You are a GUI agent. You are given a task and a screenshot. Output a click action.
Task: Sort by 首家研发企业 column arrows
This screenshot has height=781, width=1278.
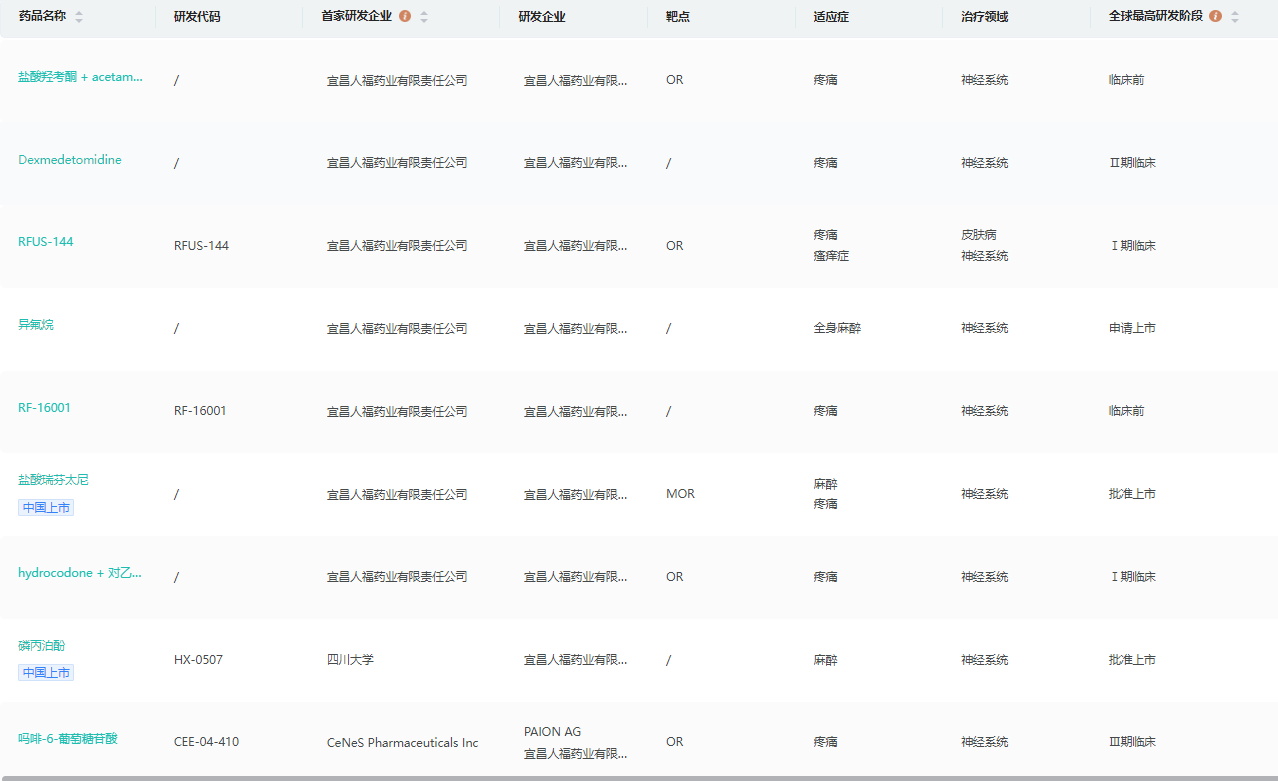tap(424, 17)
